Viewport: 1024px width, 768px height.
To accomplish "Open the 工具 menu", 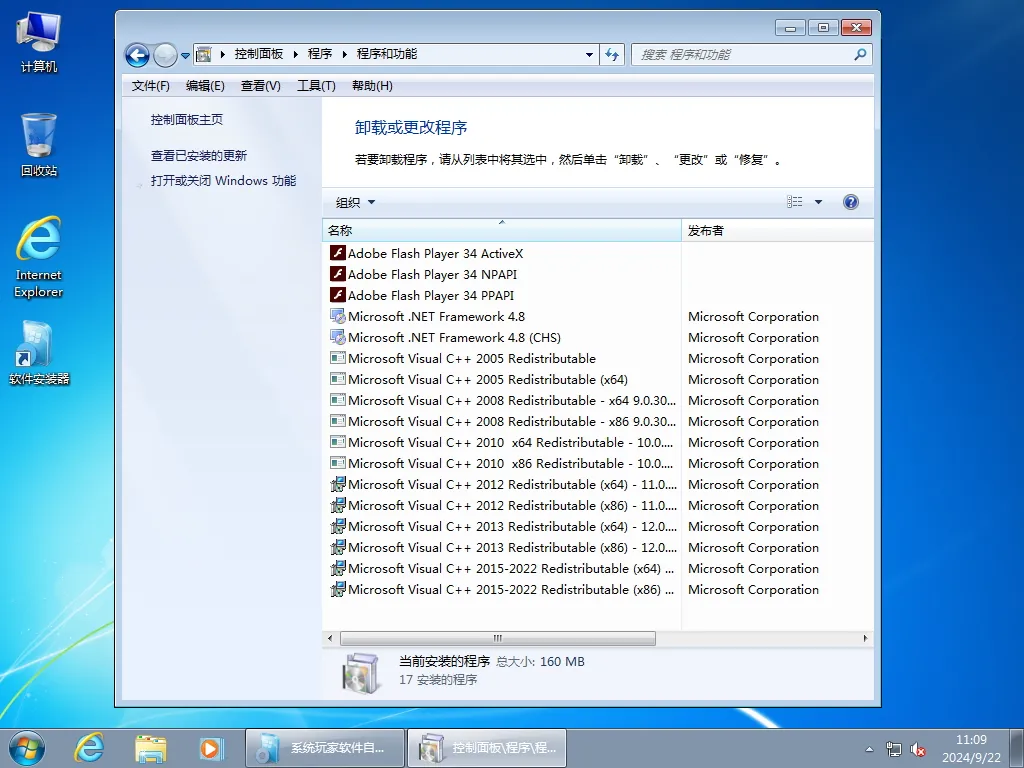I will click(316, 85).
